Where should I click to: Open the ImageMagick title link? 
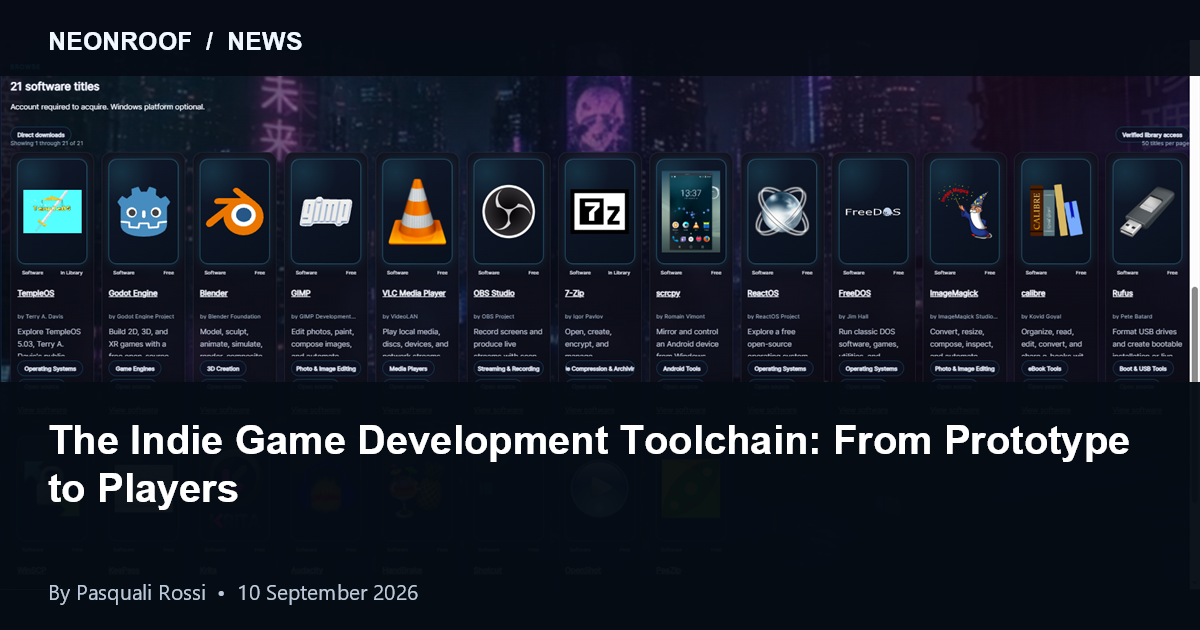click(x=954, y=293)
